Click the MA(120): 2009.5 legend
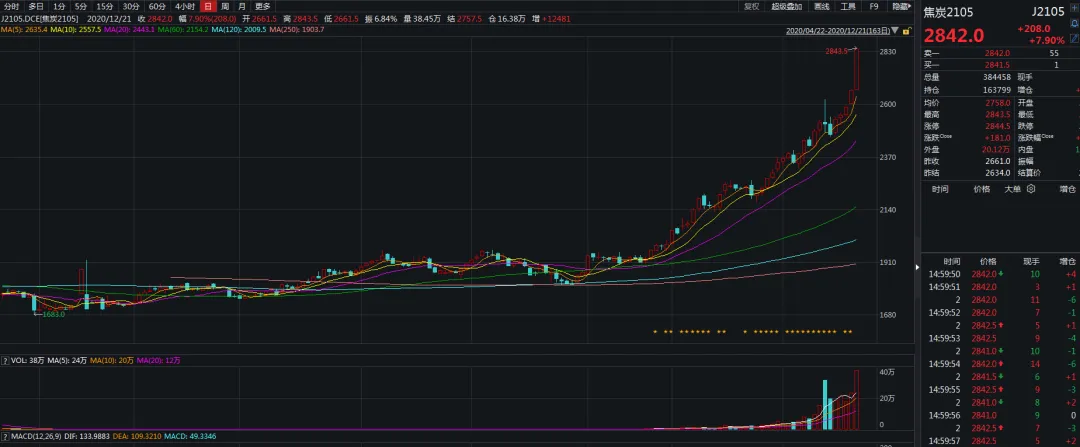Viewport: 1080px width, 447px height. click(x=239, y=30)
